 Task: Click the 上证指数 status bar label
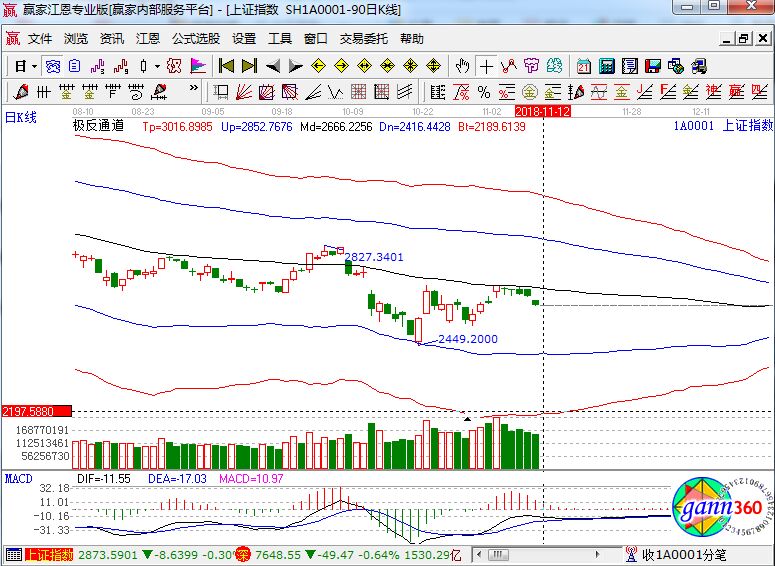50,554
